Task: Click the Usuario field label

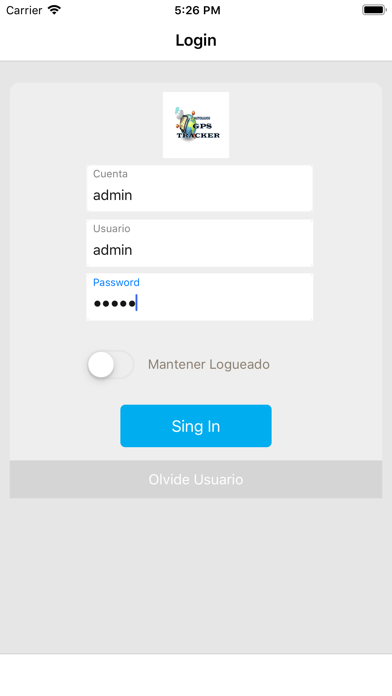Action: coord(111,229)
